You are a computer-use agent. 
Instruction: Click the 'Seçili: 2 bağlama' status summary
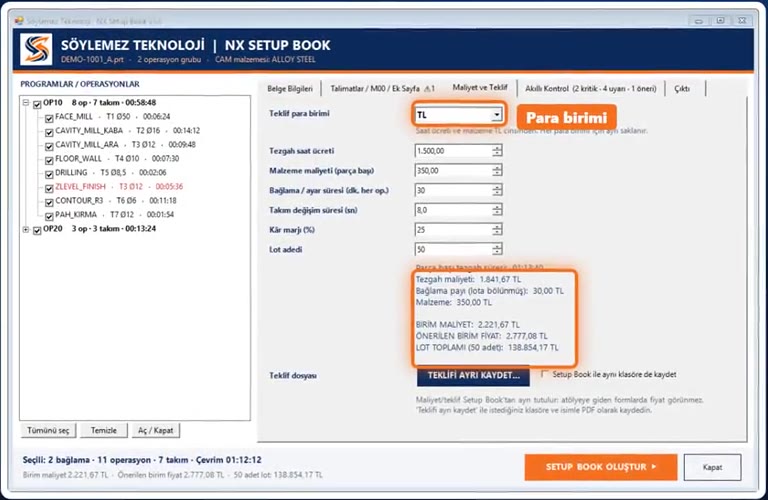pyautogui.click(x=142, y=460)
